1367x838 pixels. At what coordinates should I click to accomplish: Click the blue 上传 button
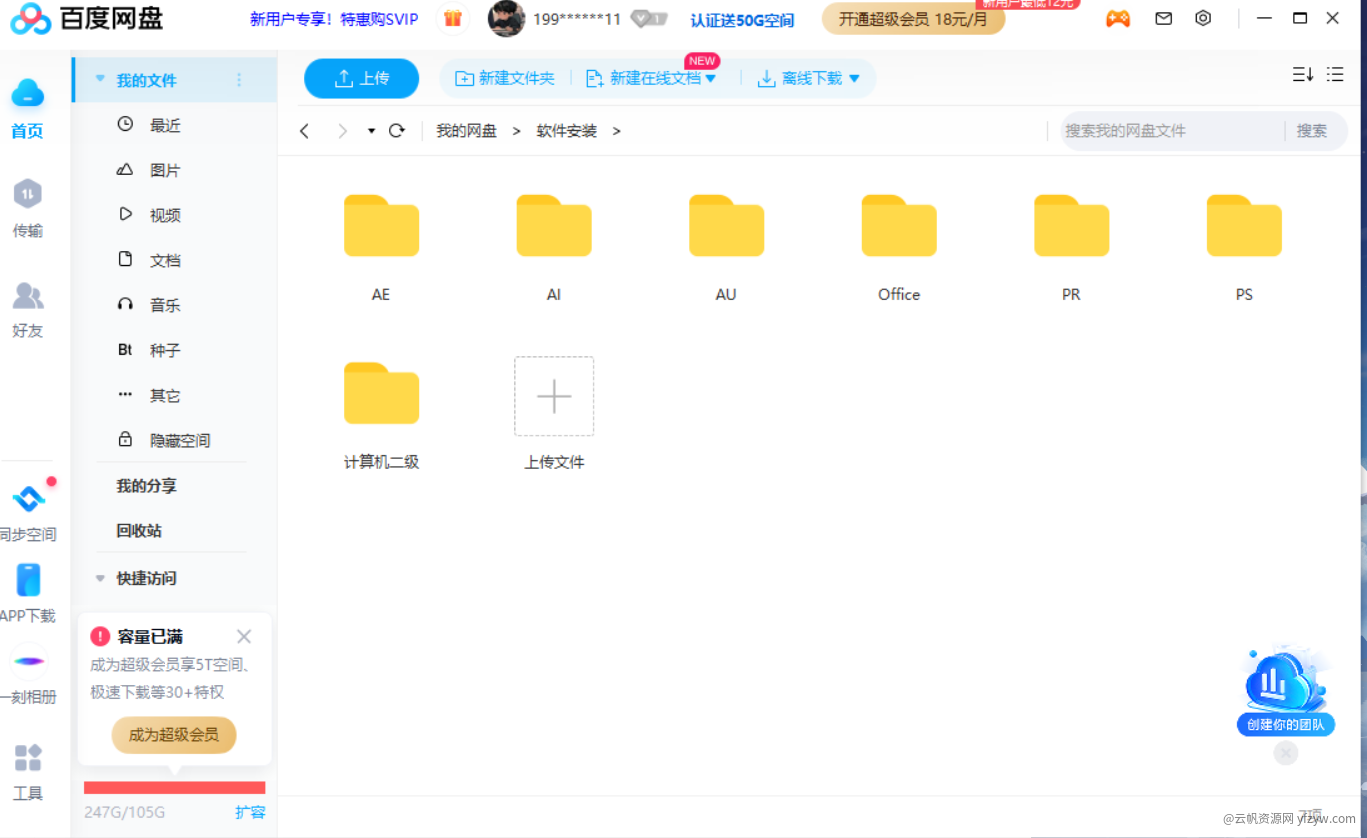pos(361,78)
